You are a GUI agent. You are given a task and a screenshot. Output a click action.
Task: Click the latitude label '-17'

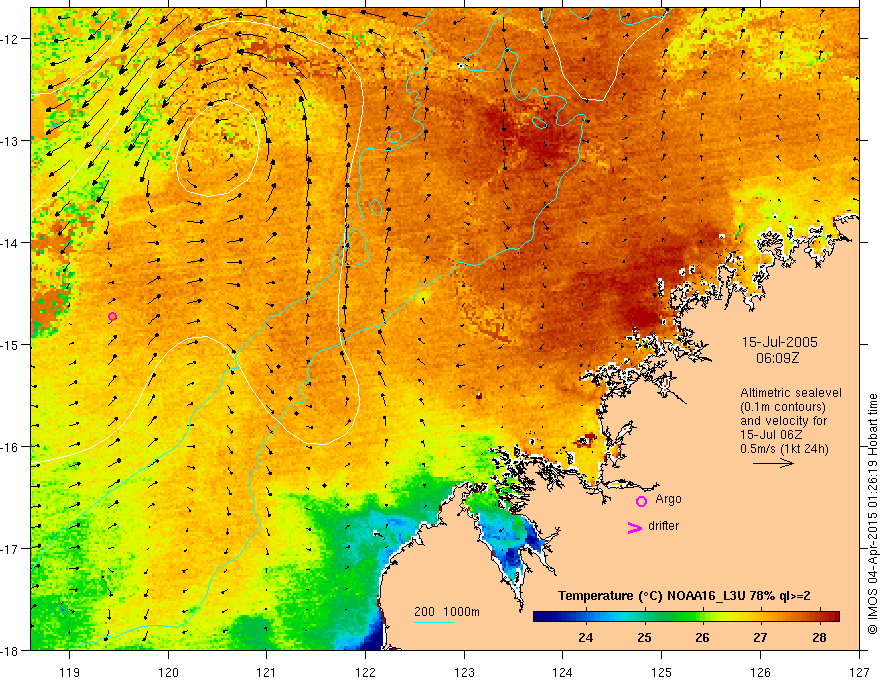[x=11, y=548]
